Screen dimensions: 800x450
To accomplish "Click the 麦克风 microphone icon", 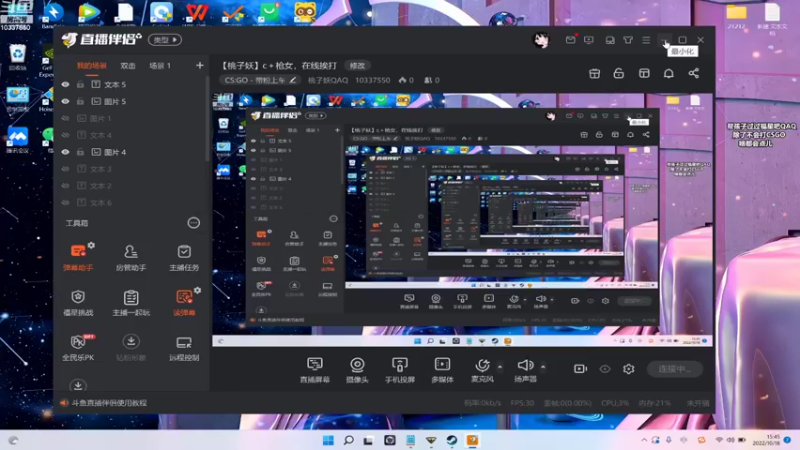I will [x=482, y=365].
